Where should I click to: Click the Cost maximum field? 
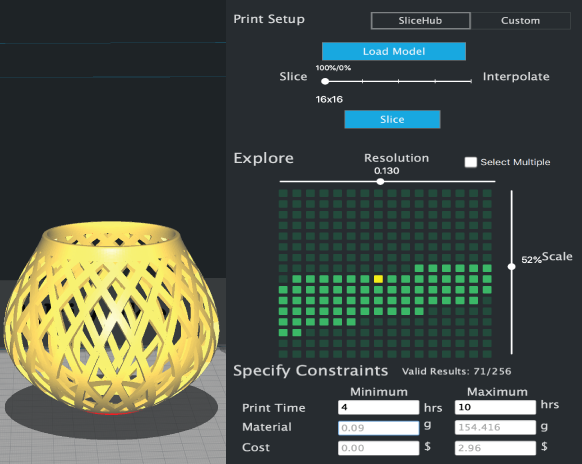coord(495,448)
